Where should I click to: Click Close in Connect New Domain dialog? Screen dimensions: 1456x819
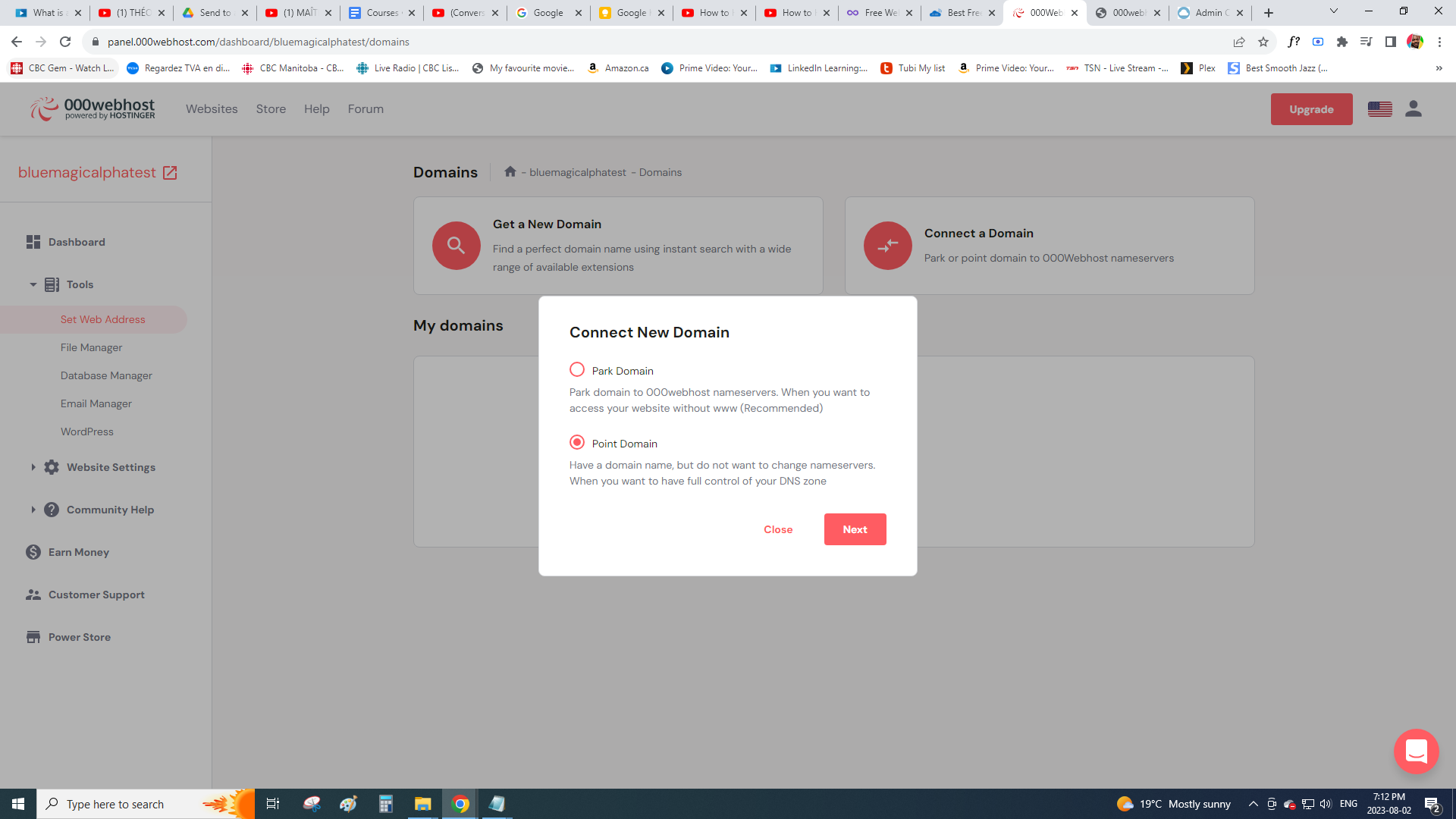[778, 529]
